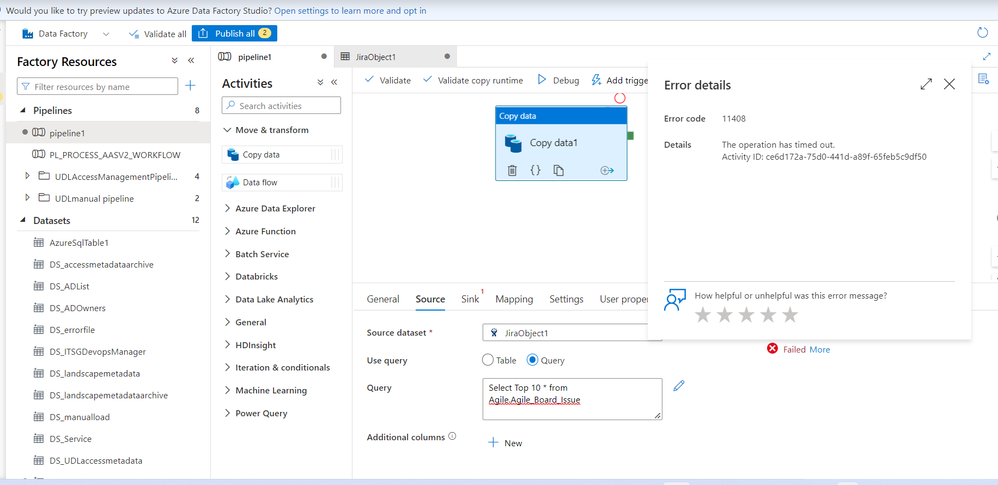Open the Mapping tab
This screenshot has width=998, height=485.
(514, 299)
